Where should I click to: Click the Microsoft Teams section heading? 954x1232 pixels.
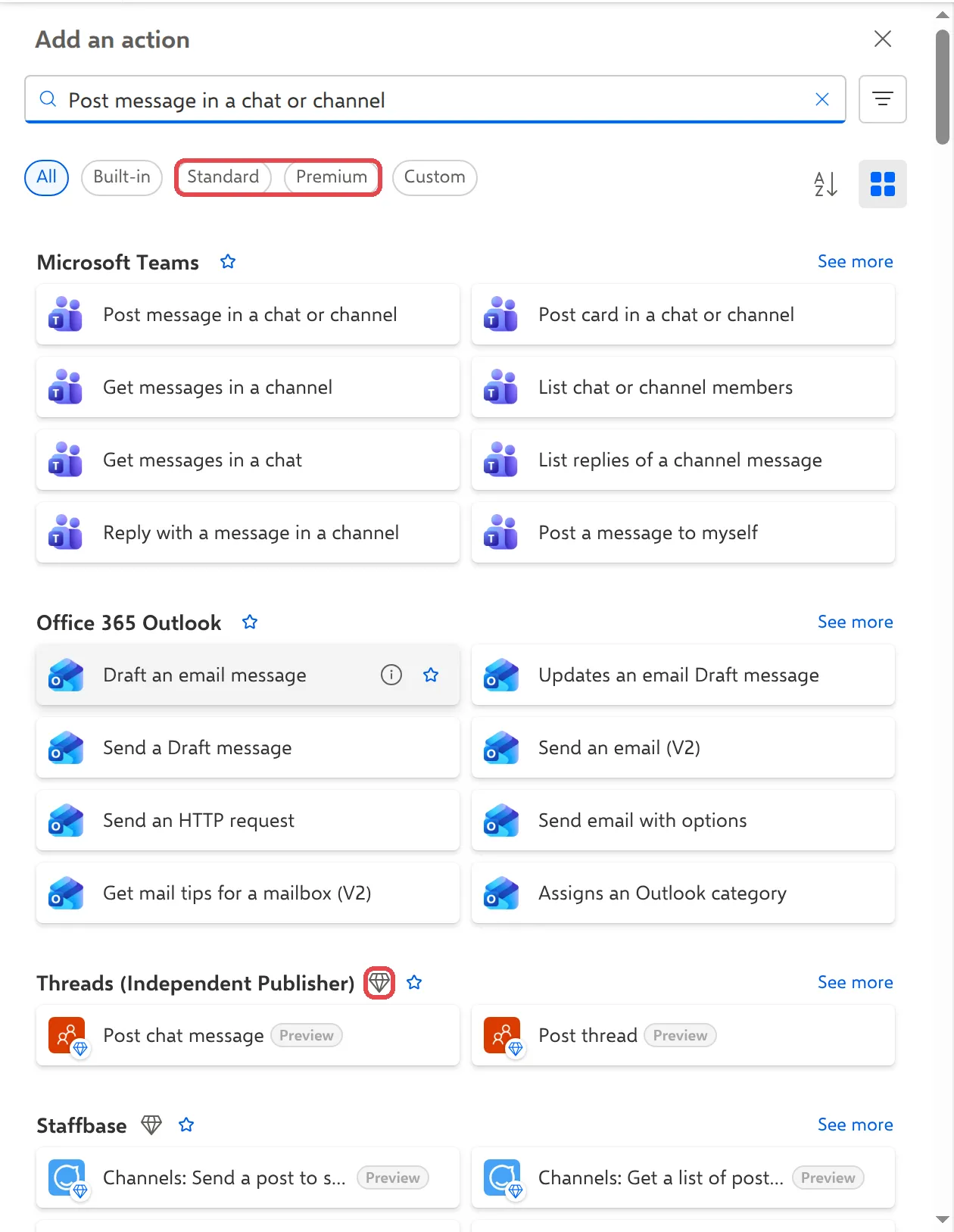pyautogui.click(x=118, y=262)
